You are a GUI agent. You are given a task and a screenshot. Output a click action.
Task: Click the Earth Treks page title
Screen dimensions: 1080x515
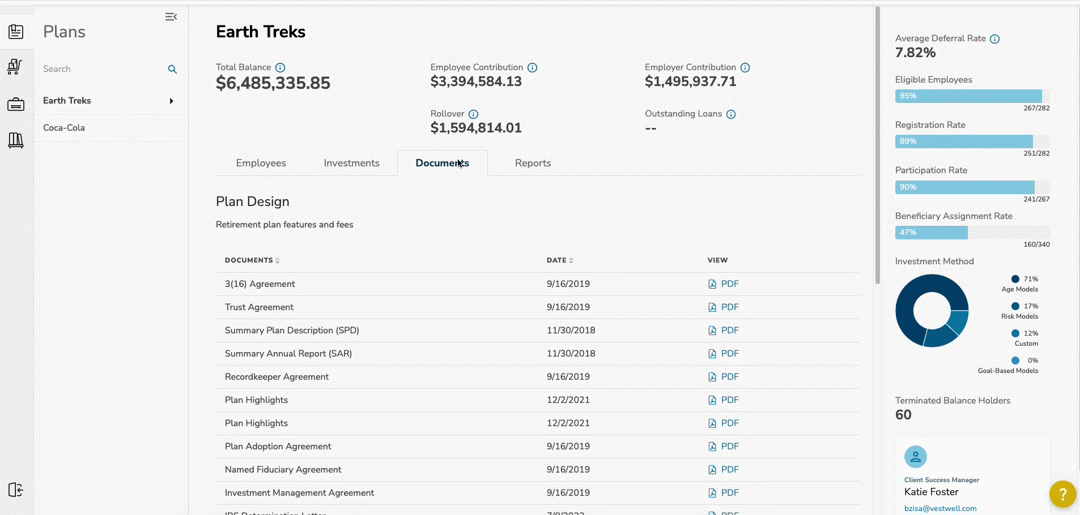point(260,32)
